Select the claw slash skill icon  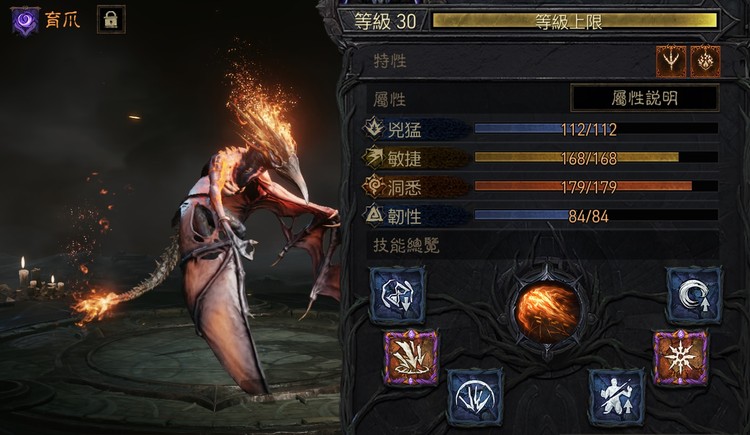[x=475, y=397]
